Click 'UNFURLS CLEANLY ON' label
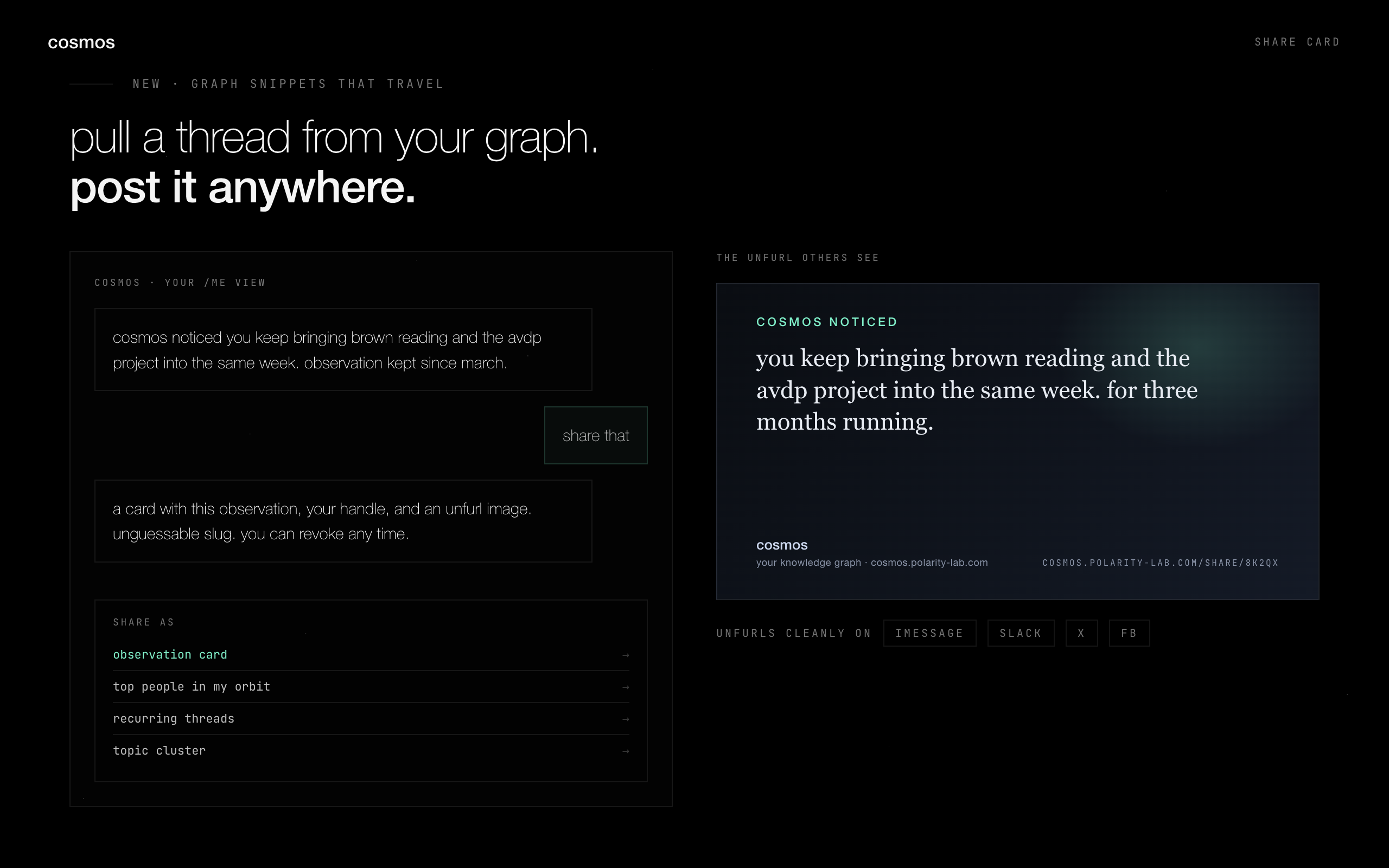 794,633
